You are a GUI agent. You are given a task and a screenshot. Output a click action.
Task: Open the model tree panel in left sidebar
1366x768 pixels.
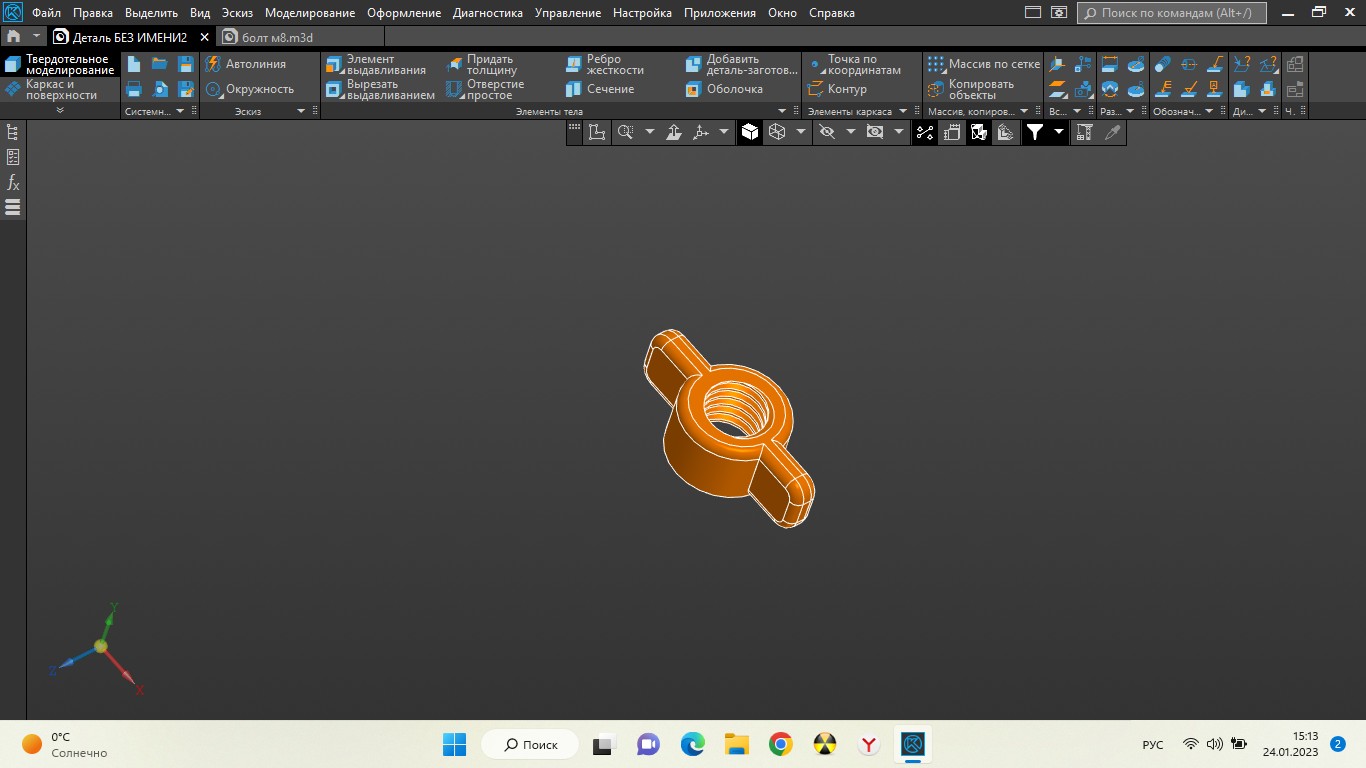tap(13, 132)
